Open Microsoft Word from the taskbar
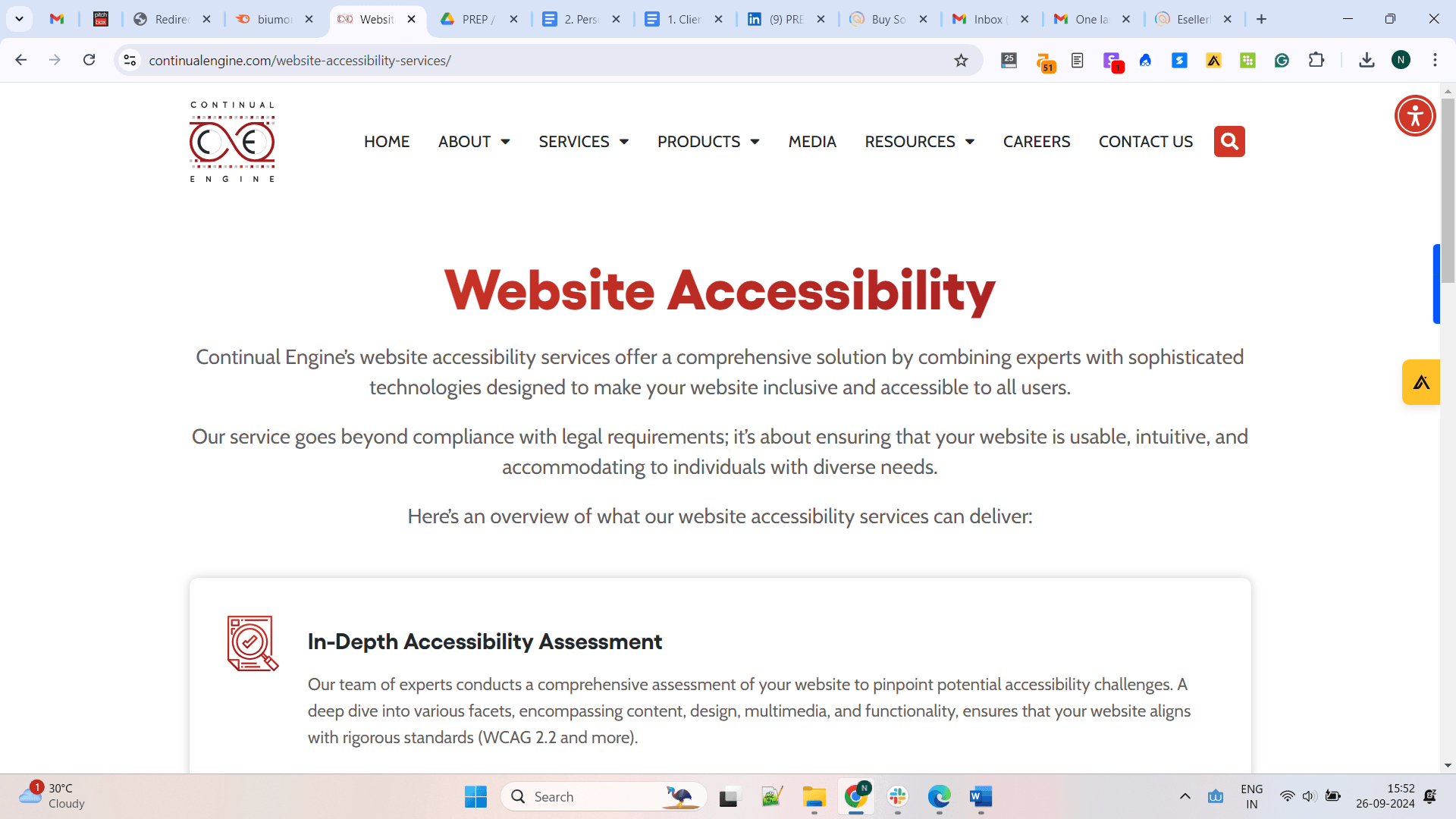This screenshot has height=819, width=1456. point(981,796)
